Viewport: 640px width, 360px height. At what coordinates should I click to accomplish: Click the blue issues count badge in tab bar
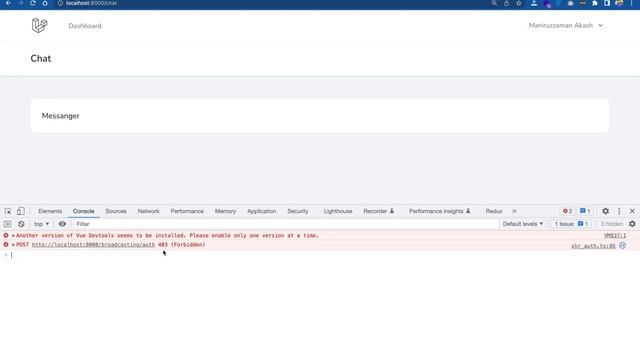tap(585, 211)
